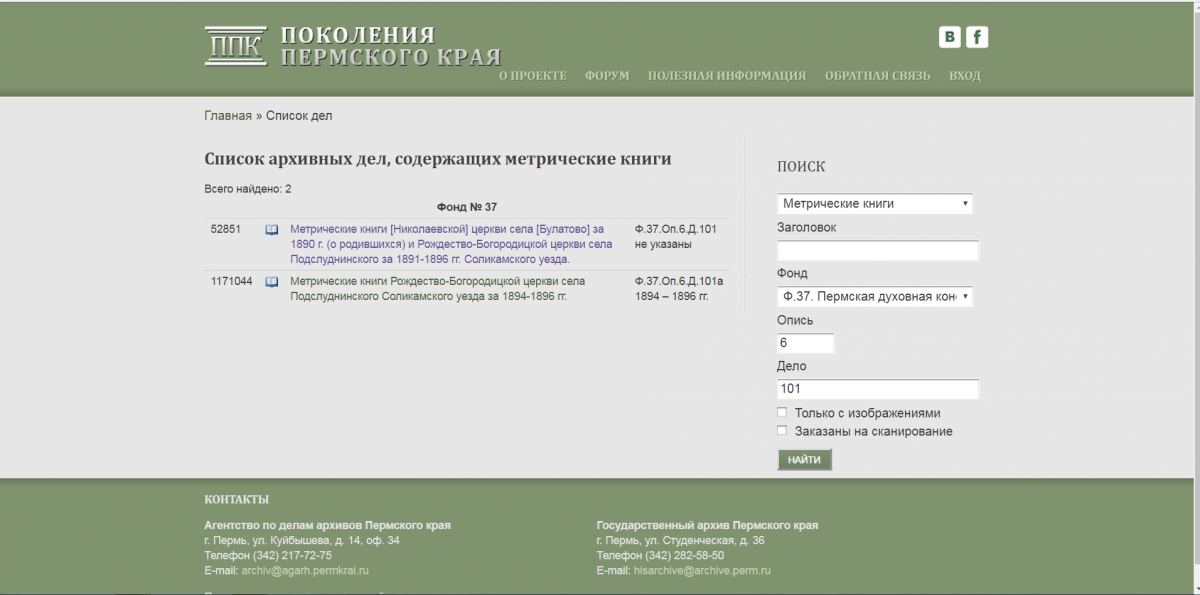Click the Вход login link
Image resolution: width=1200 pixels, height=595 pixels.
click(x=964, y=76)
